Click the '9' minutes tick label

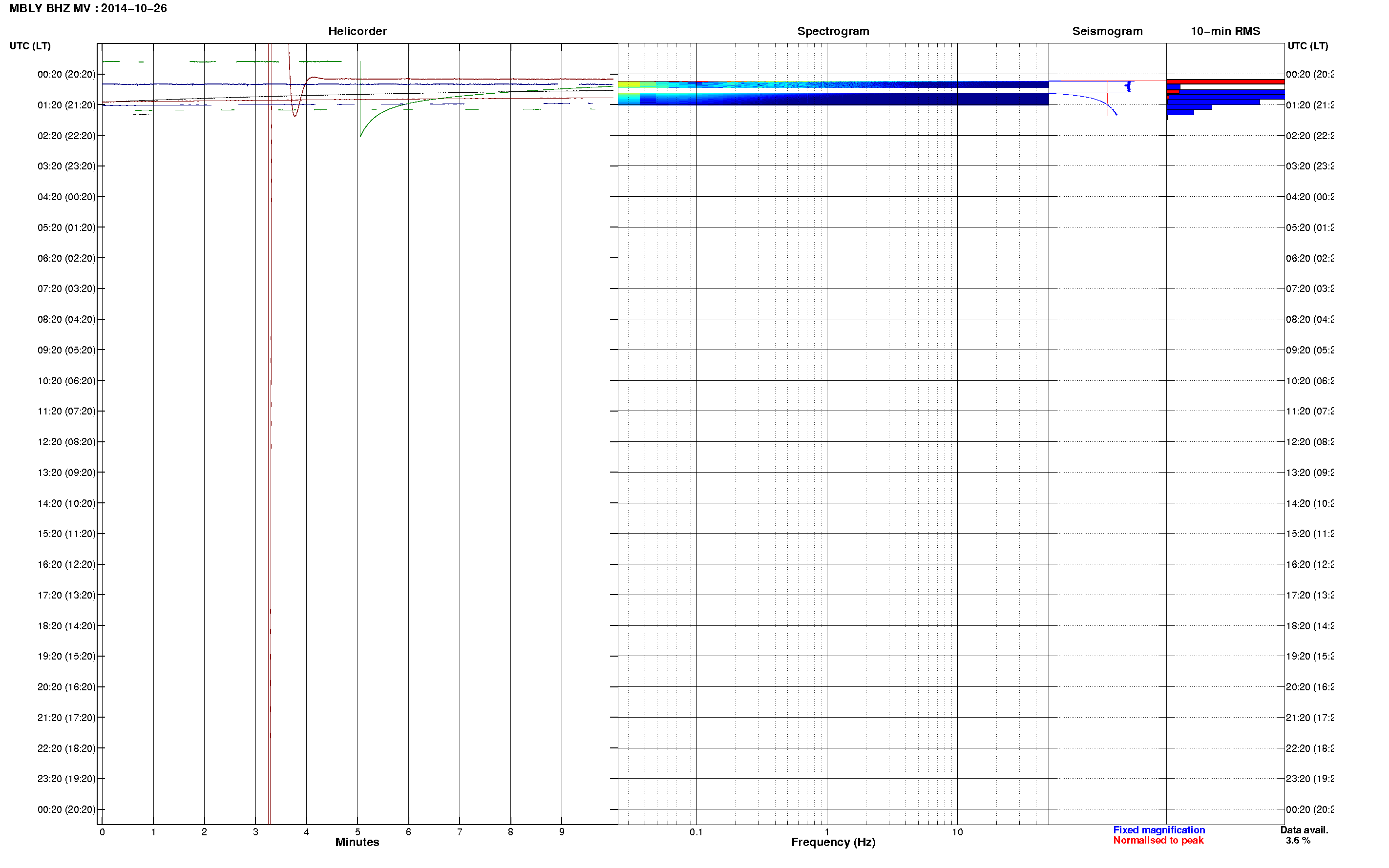pos(562,832)
